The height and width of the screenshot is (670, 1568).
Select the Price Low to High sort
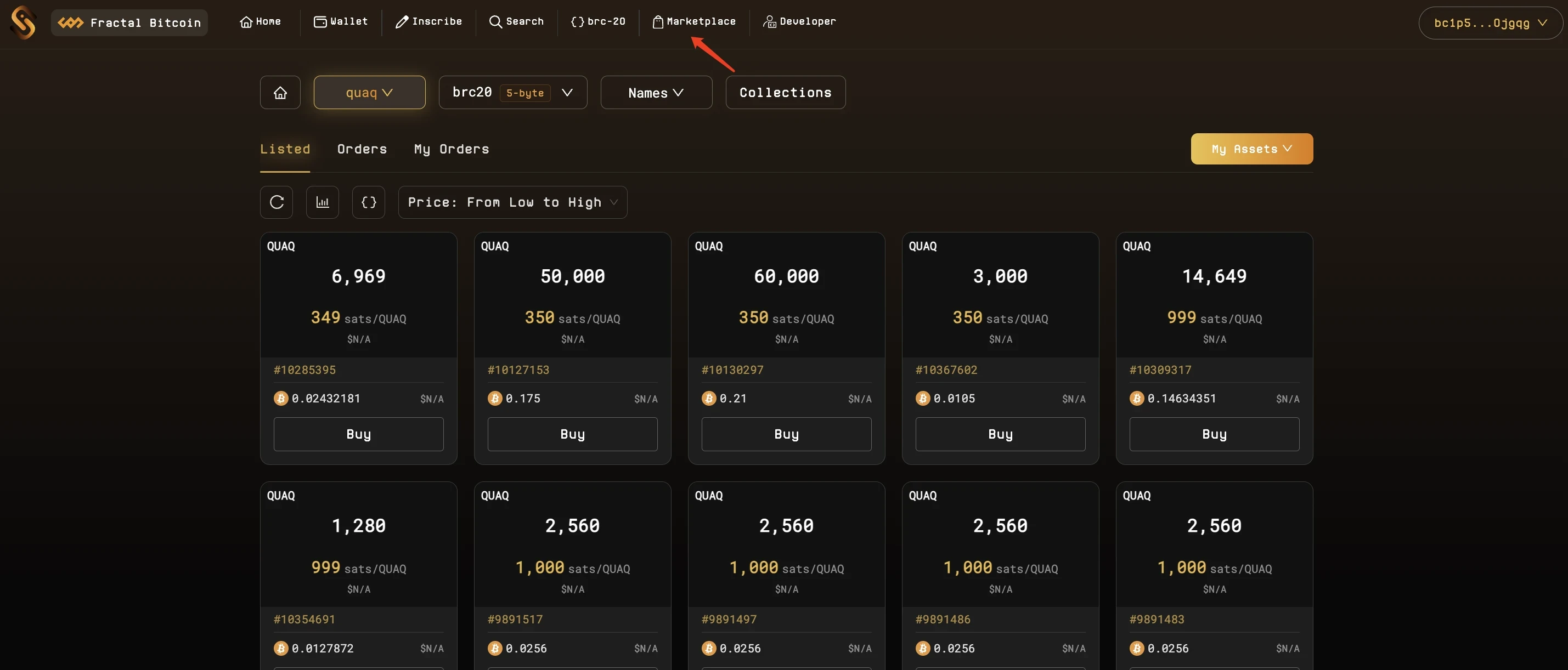pos(512,202)
